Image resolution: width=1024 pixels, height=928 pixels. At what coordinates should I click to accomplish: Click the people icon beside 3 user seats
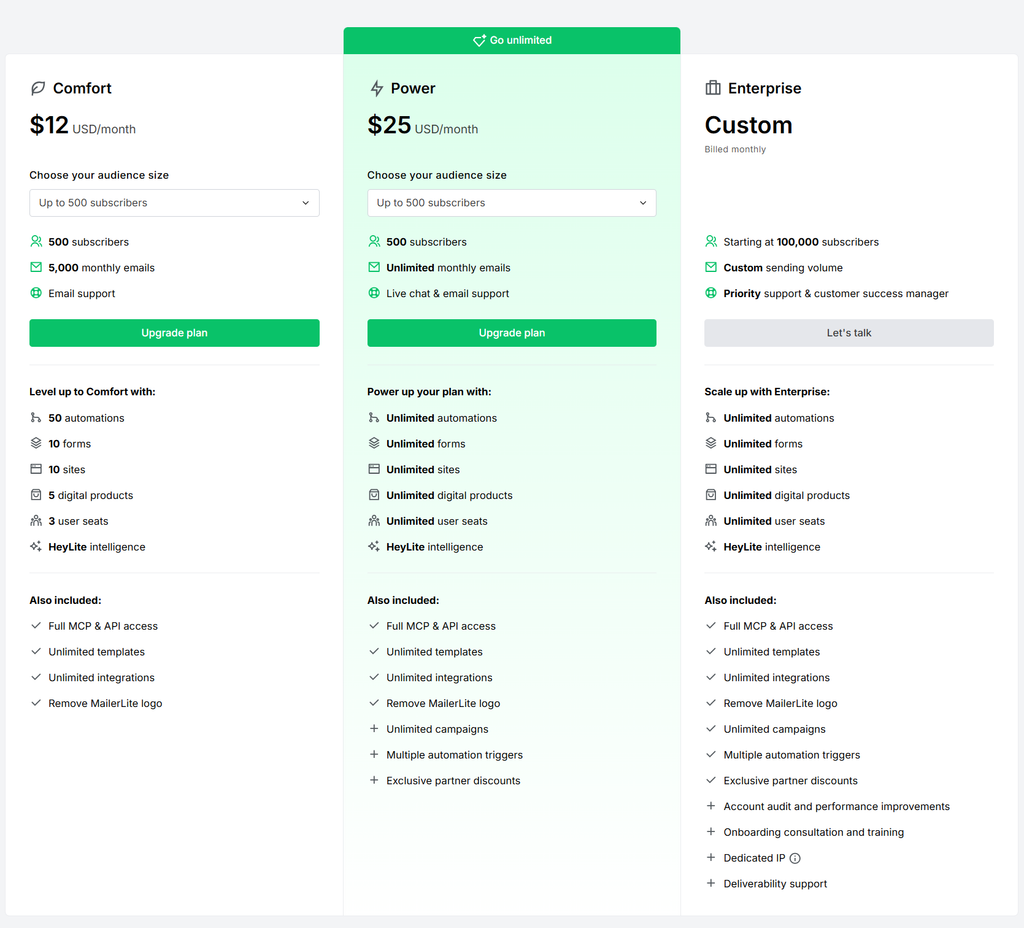pos(36,520)
